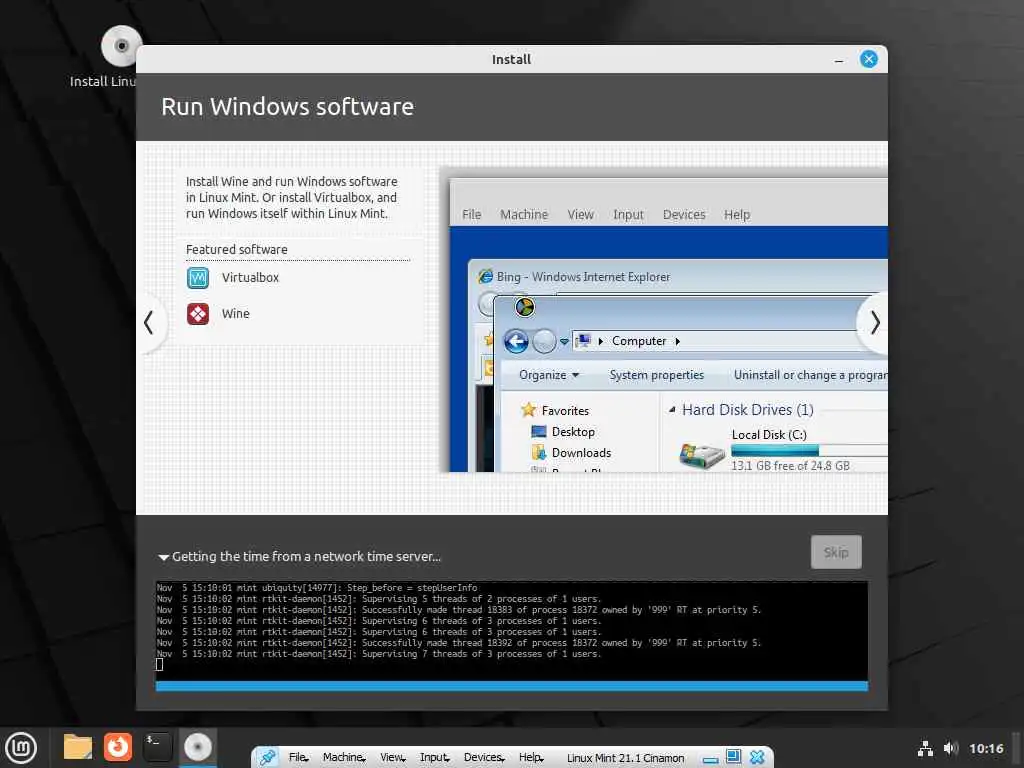Go to the previous slideshow page
The height and width of the screenshot is (768, 1024).
click(x=150, y=323)
